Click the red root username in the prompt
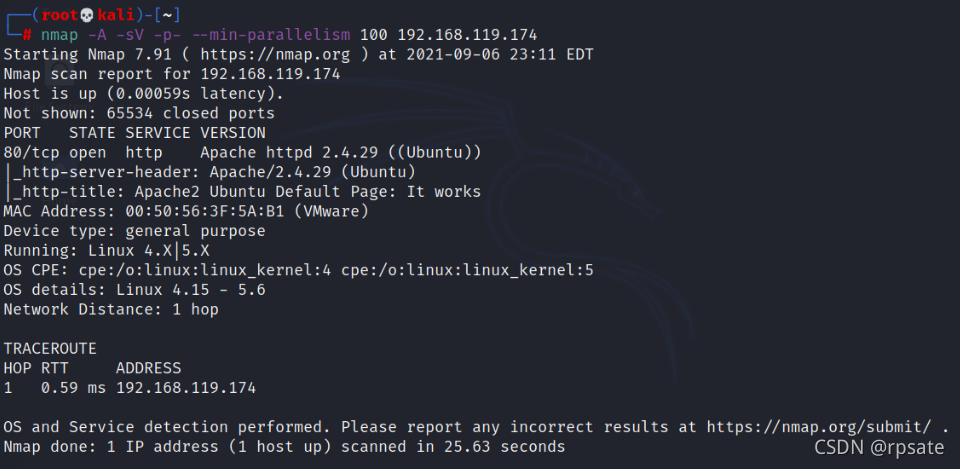Screen dimensions: 960x469 [60, 15]
